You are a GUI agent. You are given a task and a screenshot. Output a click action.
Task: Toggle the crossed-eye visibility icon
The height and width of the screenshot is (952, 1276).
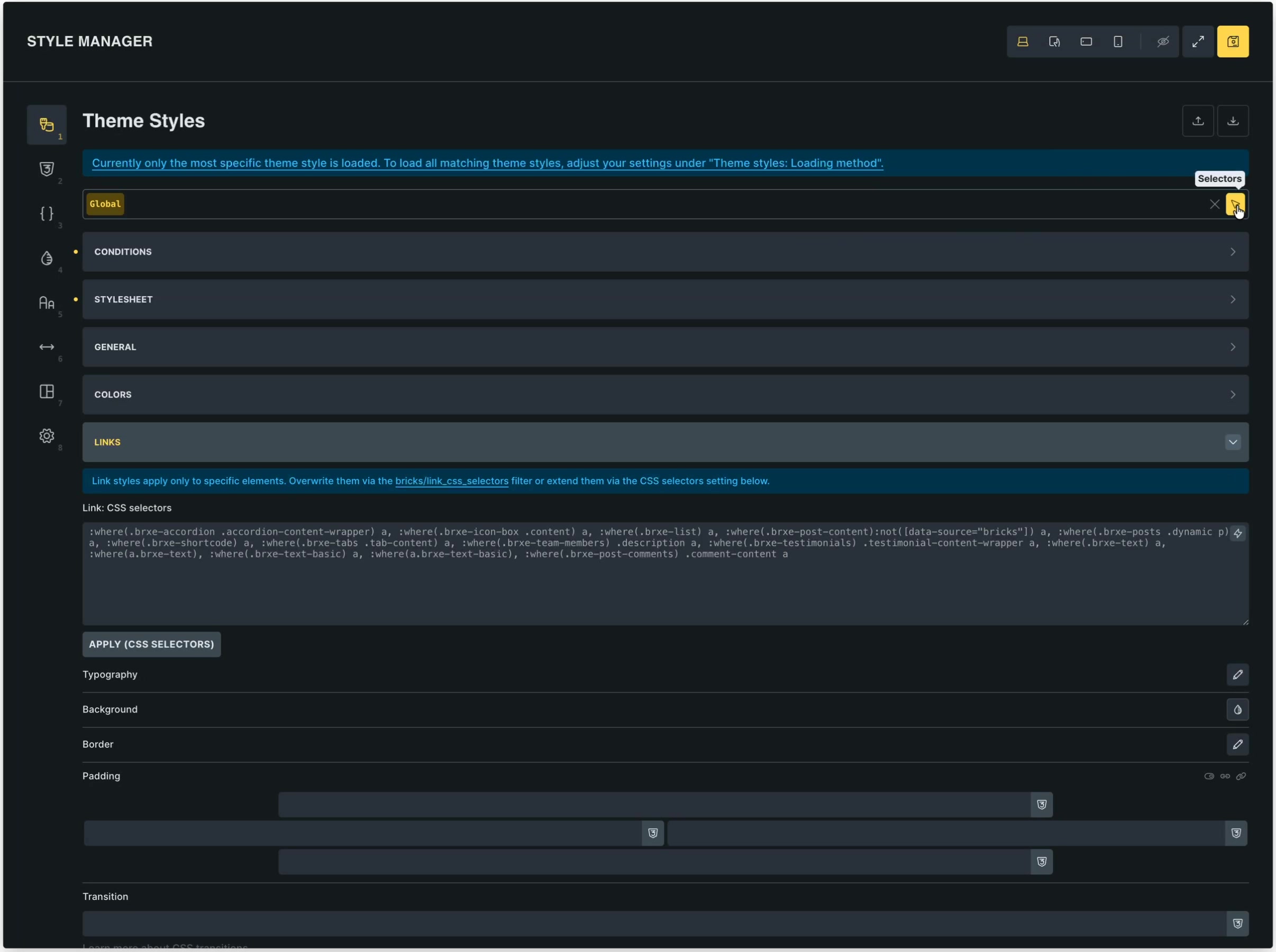pos(1163,41)
